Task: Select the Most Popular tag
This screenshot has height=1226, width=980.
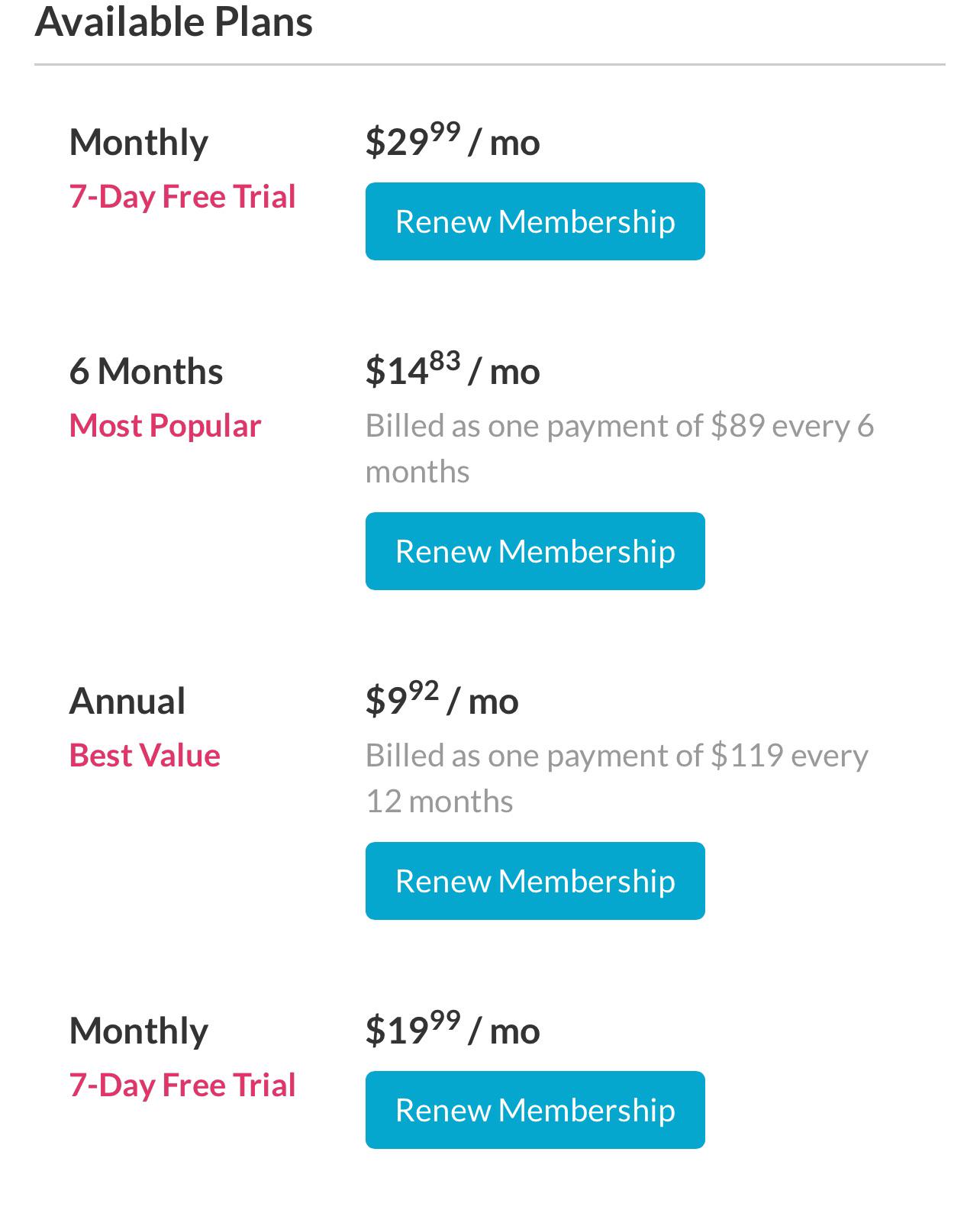Action: point(165,426)
